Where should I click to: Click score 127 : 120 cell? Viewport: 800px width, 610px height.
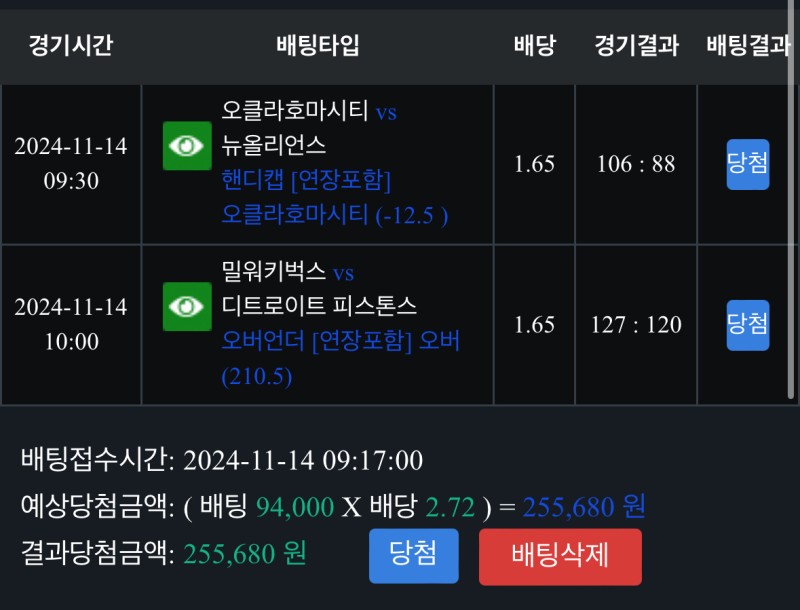click(x=636, y=324)
